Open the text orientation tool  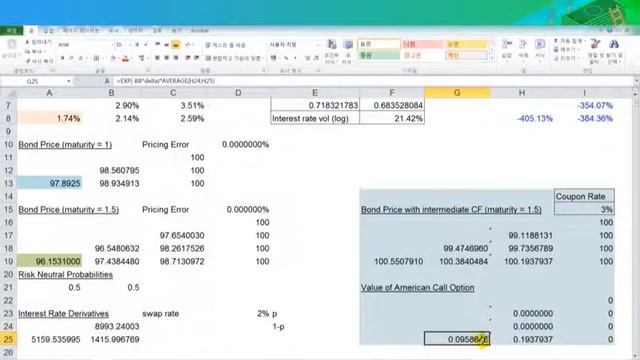189,44
